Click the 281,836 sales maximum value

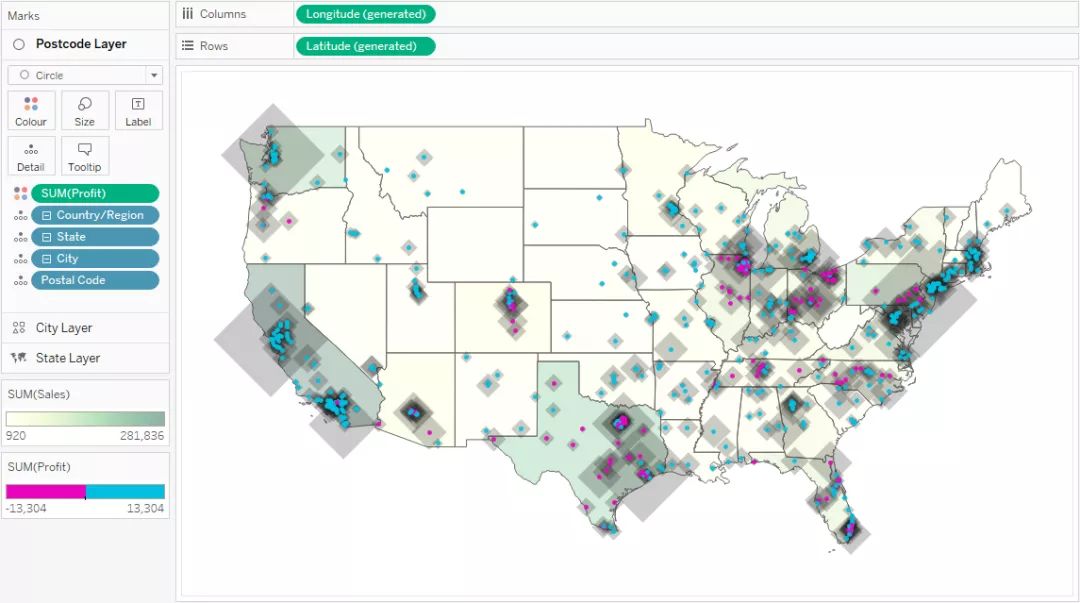pyautogui.click(x=142, y=436)
